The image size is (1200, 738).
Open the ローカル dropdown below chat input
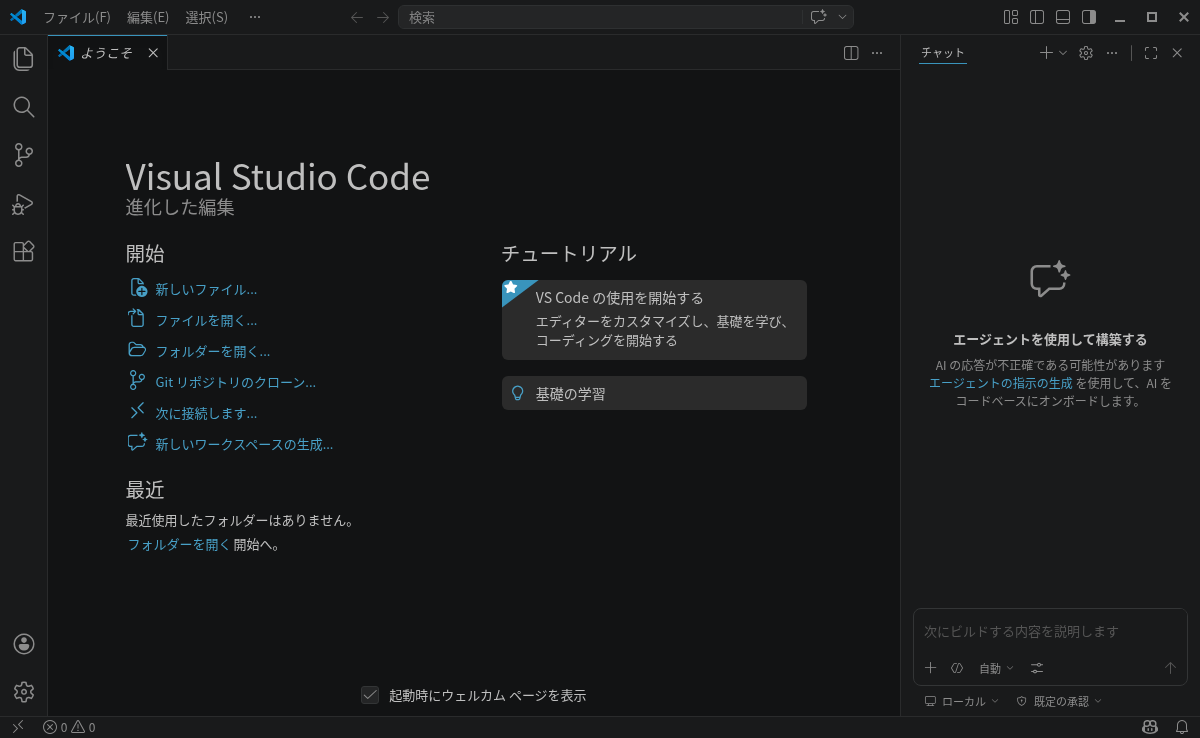pyautogui.click(x=962, y=701)
